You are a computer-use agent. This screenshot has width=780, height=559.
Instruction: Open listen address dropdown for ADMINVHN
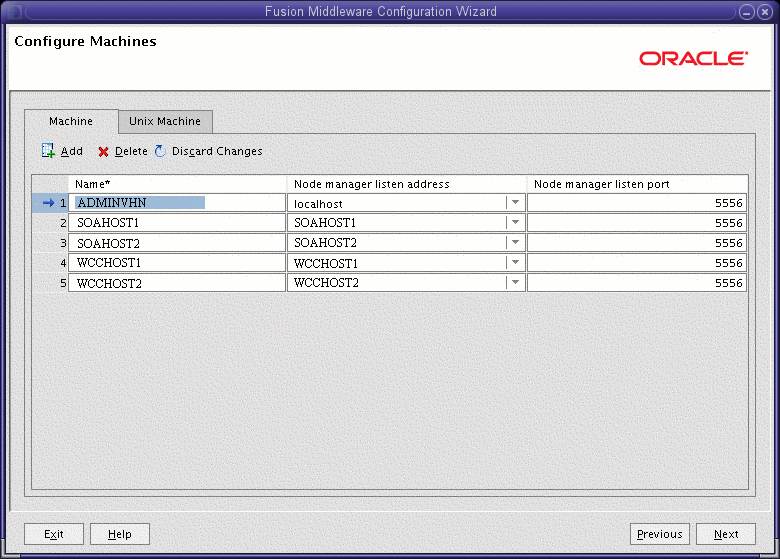(515, 202)
